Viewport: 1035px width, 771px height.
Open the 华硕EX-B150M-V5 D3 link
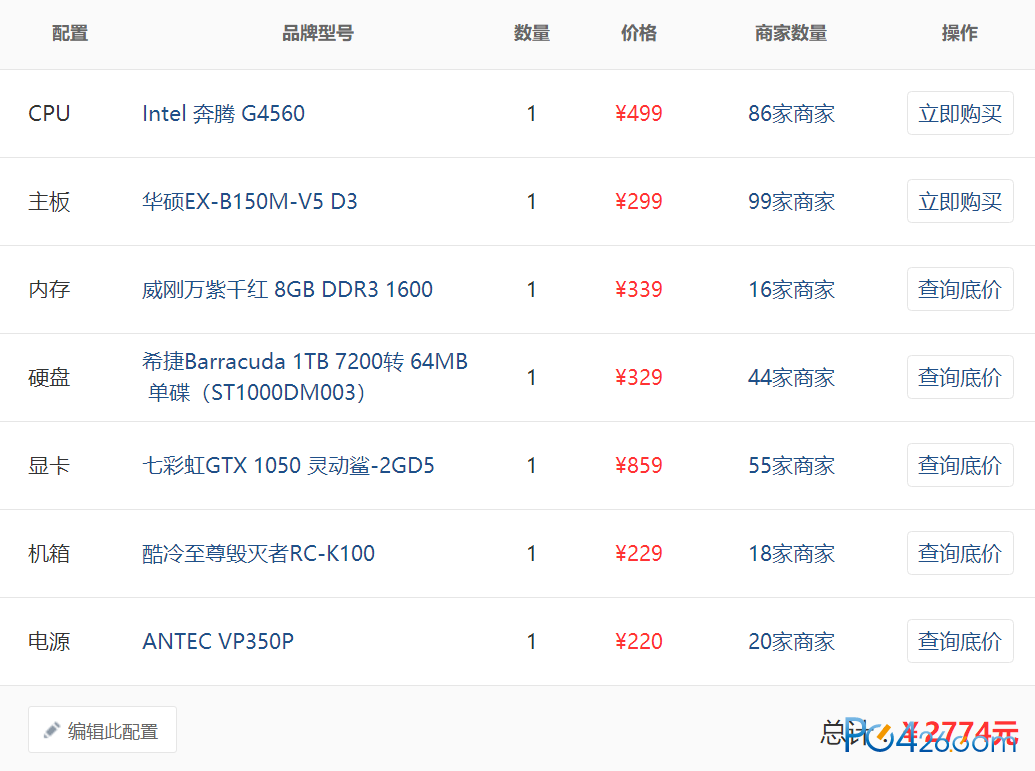tap(250, 201)
